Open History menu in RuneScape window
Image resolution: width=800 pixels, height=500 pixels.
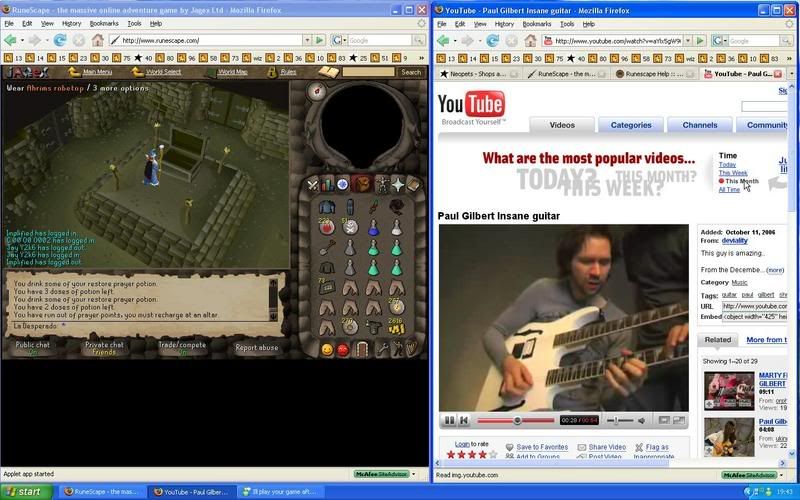coord(71,23)
